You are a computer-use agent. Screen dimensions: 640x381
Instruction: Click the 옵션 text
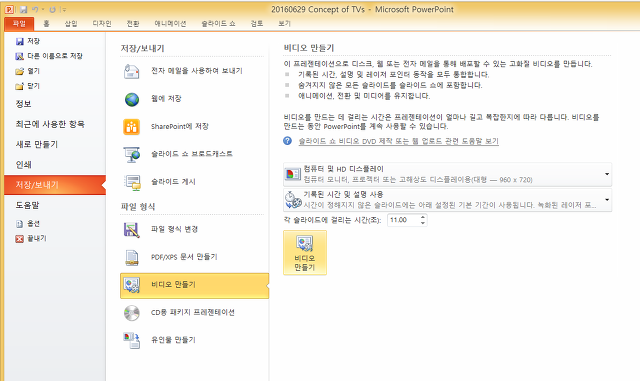[33, 224]
